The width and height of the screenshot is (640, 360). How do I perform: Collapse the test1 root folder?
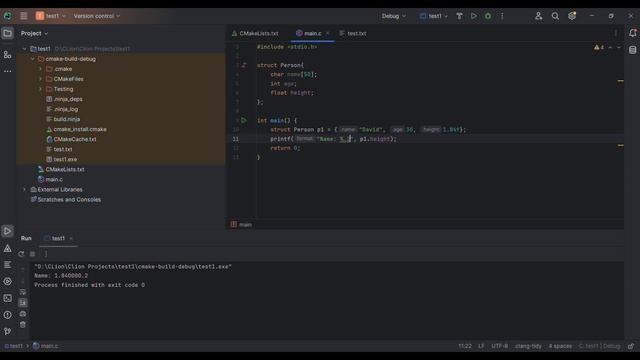click(24, 49)
